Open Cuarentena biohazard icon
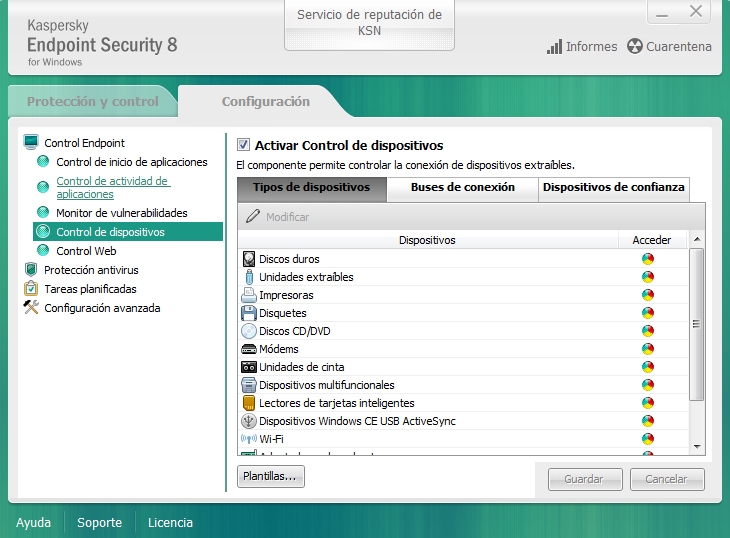Screen dimensions: 730x538 click(634, 47)
